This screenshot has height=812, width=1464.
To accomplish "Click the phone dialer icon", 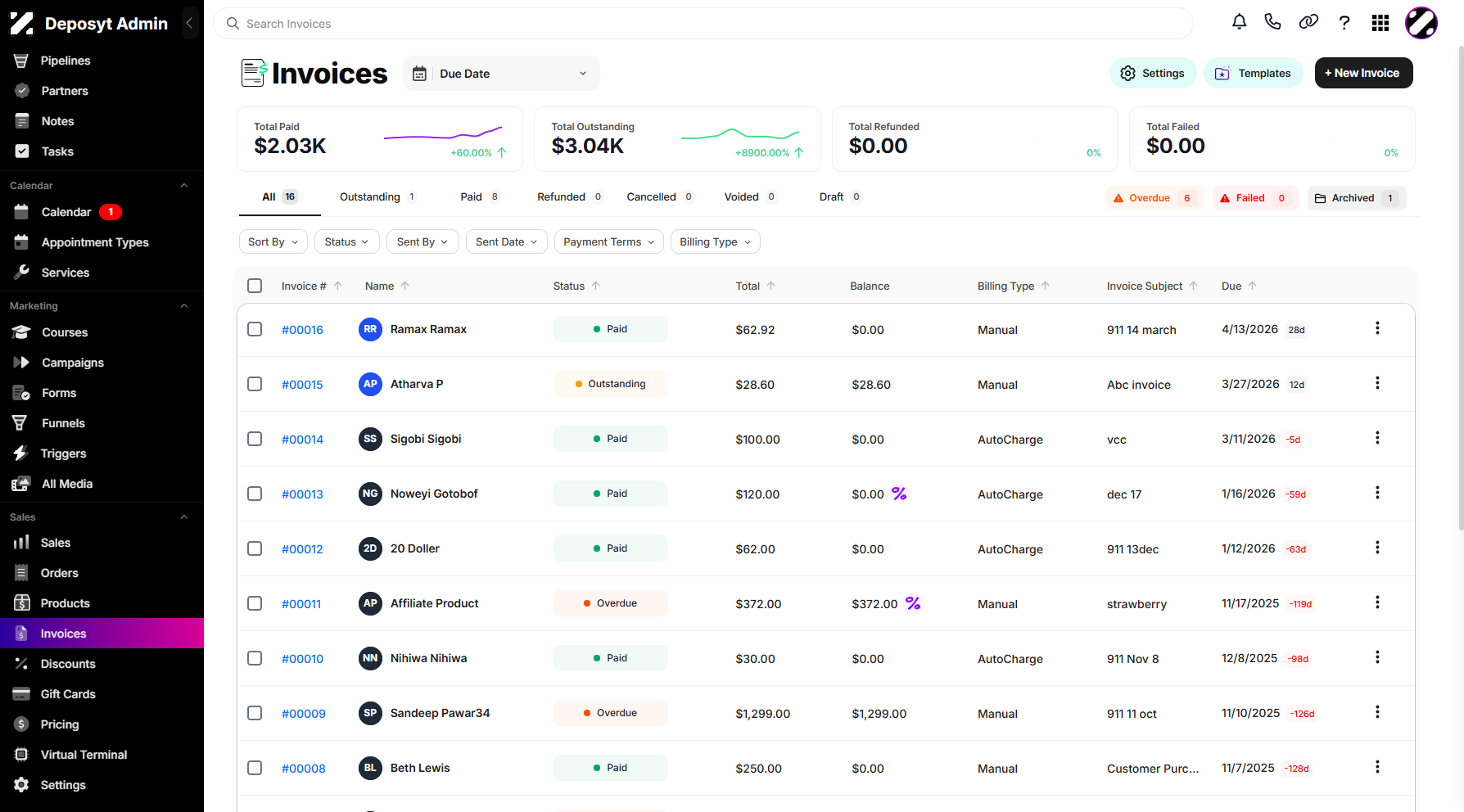I will pos(1273,22).
